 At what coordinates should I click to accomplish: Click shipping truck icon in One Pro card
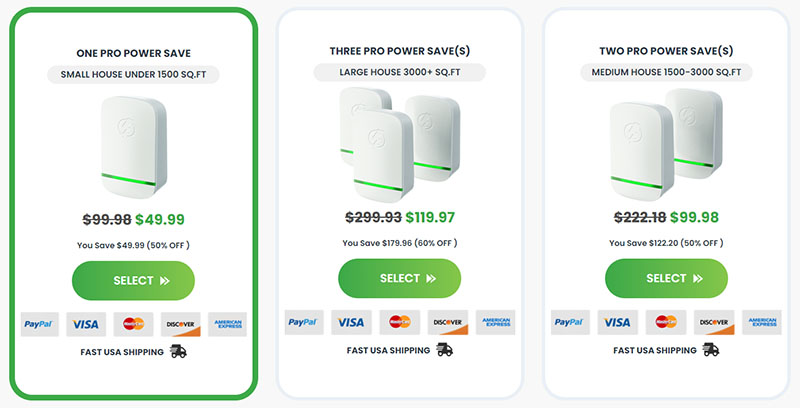[x=179, y=351]
